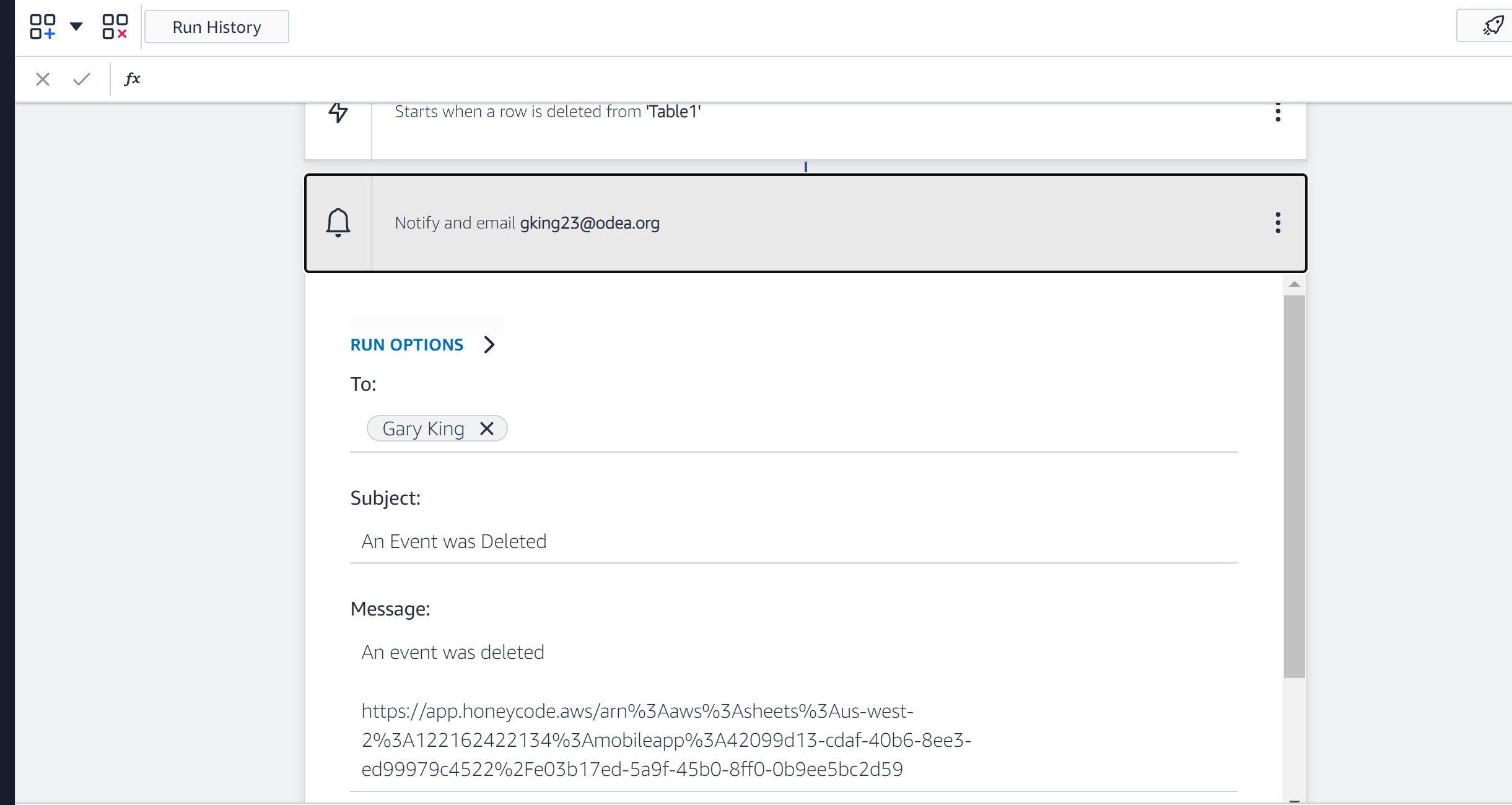
Task: Click the vertical scrollbar thumb
Action: click(x=1294, y=486)
